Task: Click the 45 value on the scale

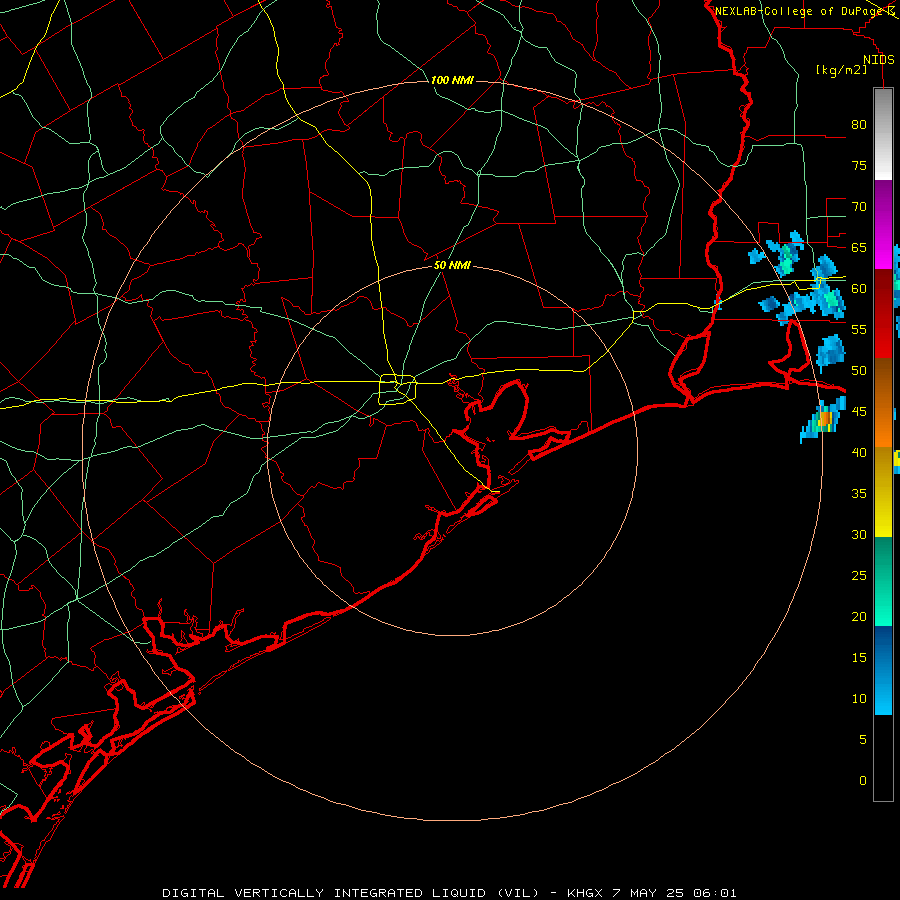Action: click(x=859, y=412)
